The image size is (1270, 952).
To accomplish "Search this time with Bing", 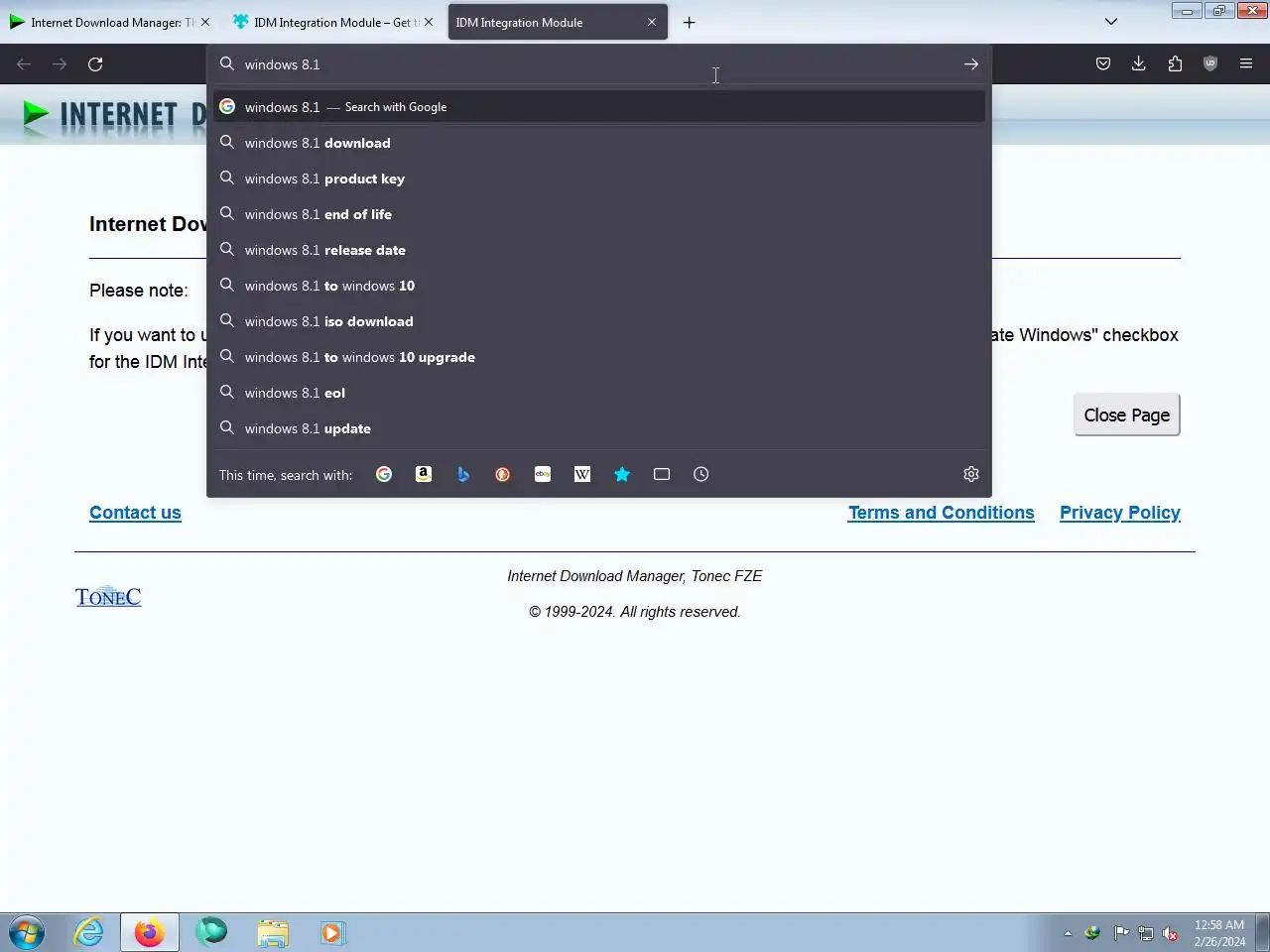I will click(463, 475).
